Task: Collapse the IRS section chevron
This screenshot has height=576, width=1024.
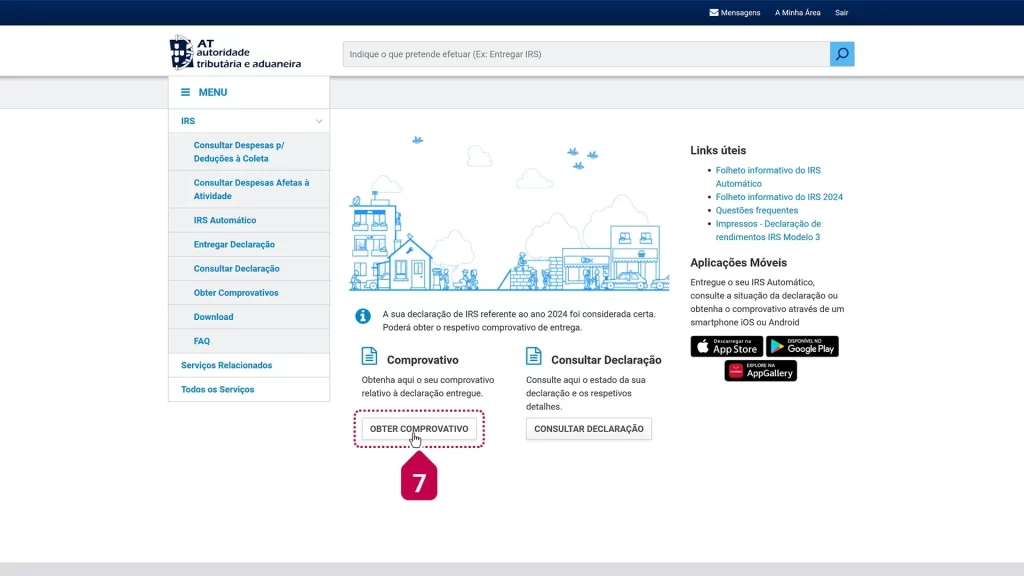Action: point(319,121)
